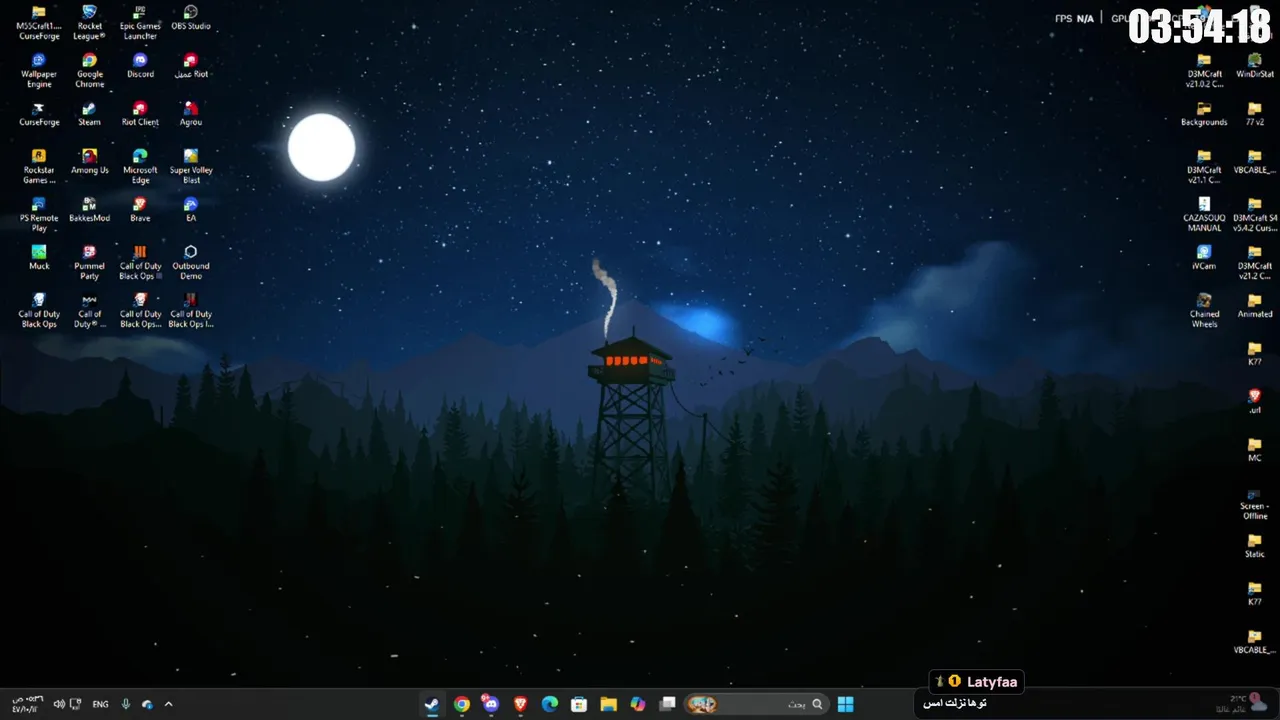This screenshot has width=1280, height=720.
Task: Click the Google Chrome desktop shortcut
Action: (x=89, y=72)
